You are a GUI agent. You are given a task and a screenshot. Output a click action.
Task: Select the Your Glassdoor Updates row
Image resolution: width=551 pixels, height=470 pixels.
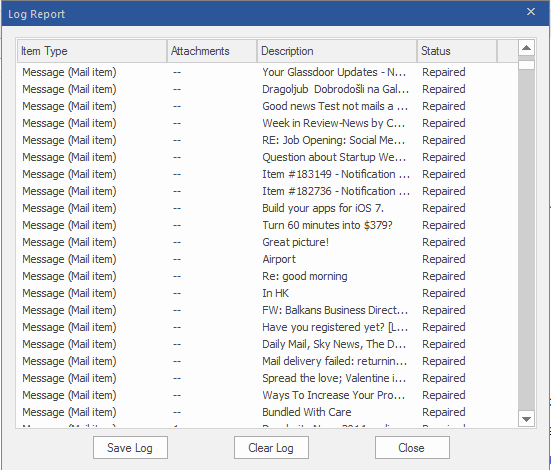tap(267, 72)
